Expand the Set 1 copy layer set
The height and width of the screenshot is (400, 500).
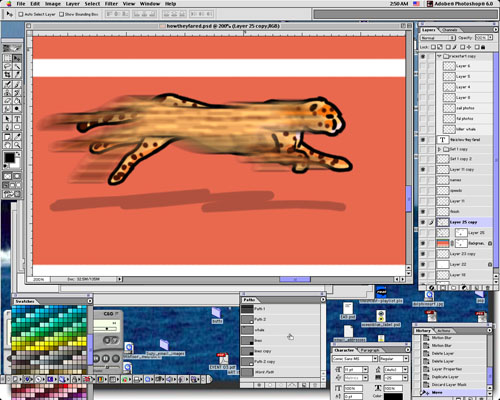coord(439,149)
